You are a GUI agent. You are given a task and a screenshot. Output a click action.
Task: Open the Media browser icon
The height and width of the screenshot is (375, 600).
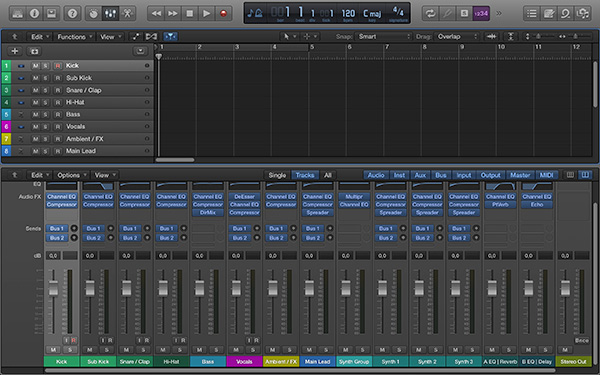[582, 14]
